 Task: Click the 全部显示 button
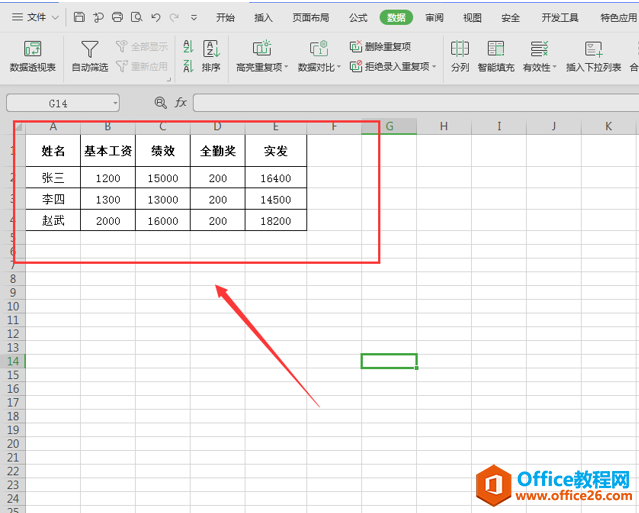[x=142, y=46]
